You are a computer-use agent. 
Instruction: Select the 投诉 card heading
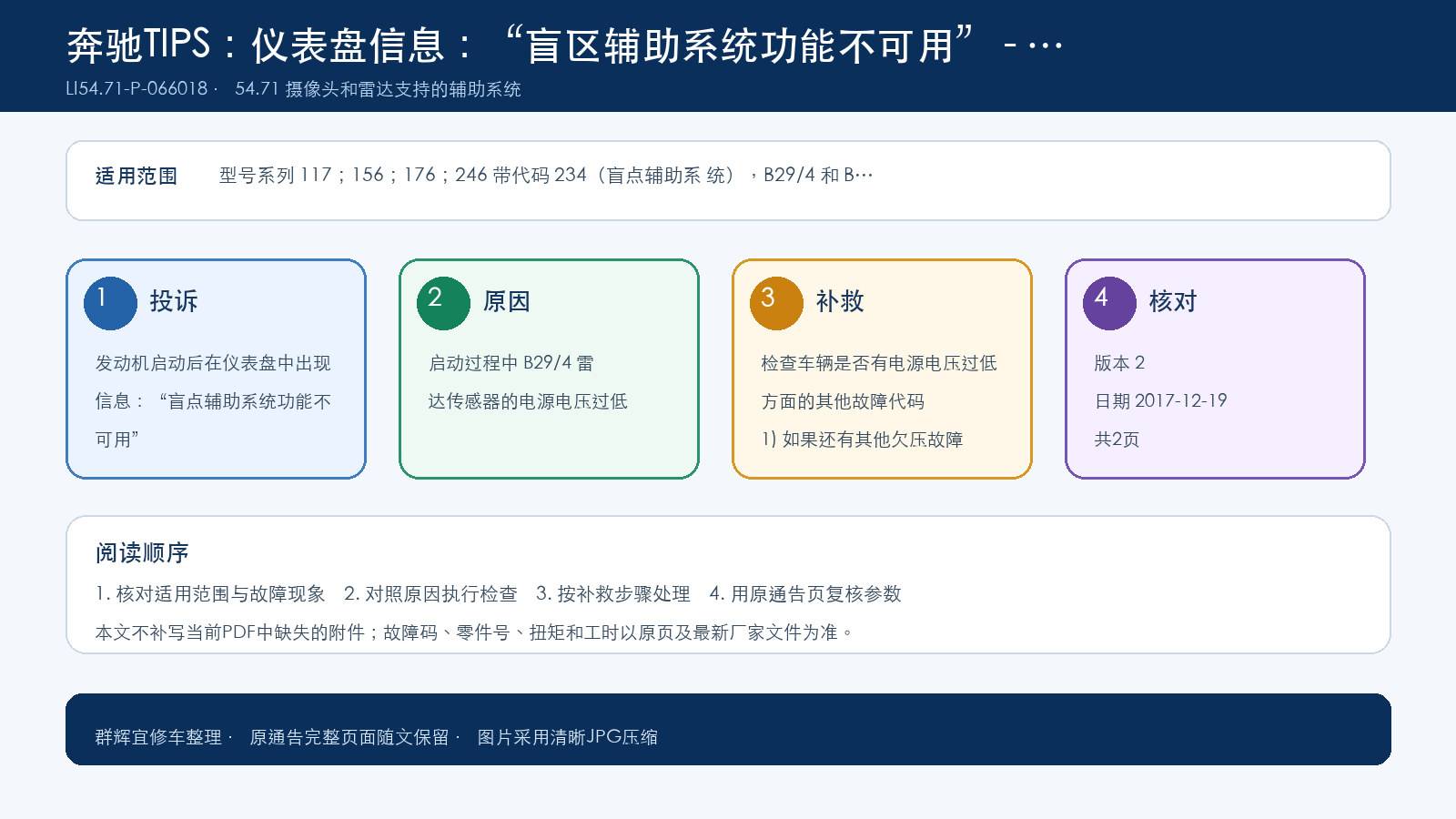point(174,301)
